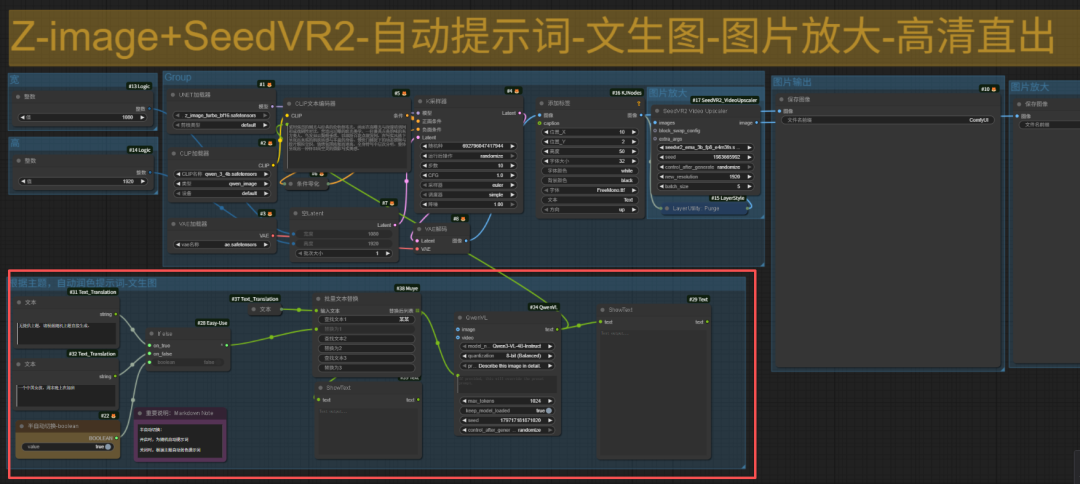The width and height of the screenshot is (1080, 484).
Task: Increase 步数 value 10 in K采样器
Action: coord(513,165)
